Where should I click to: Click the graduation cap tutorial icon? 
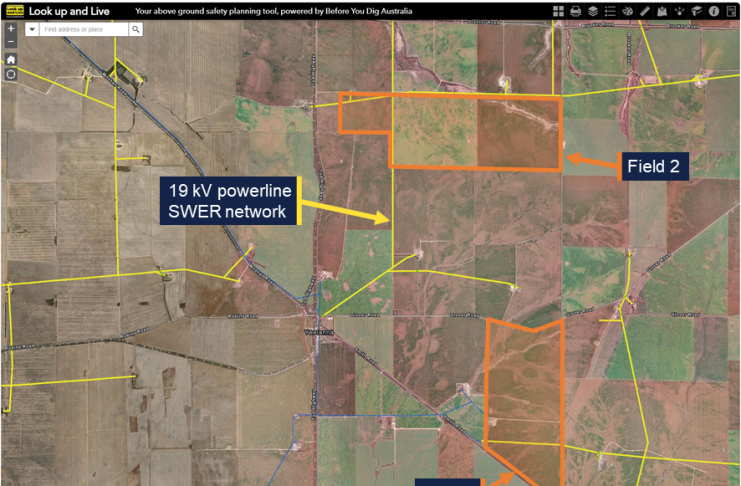click(696, 11)
